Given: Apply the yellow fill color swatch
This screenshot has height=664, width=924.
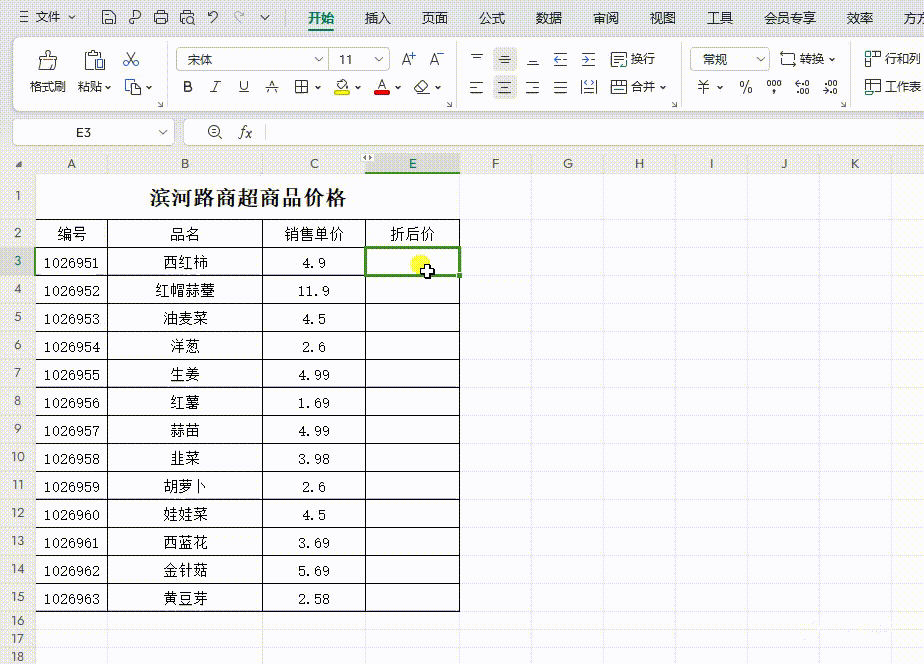Looking at the screenshot, I should (342, 87).
